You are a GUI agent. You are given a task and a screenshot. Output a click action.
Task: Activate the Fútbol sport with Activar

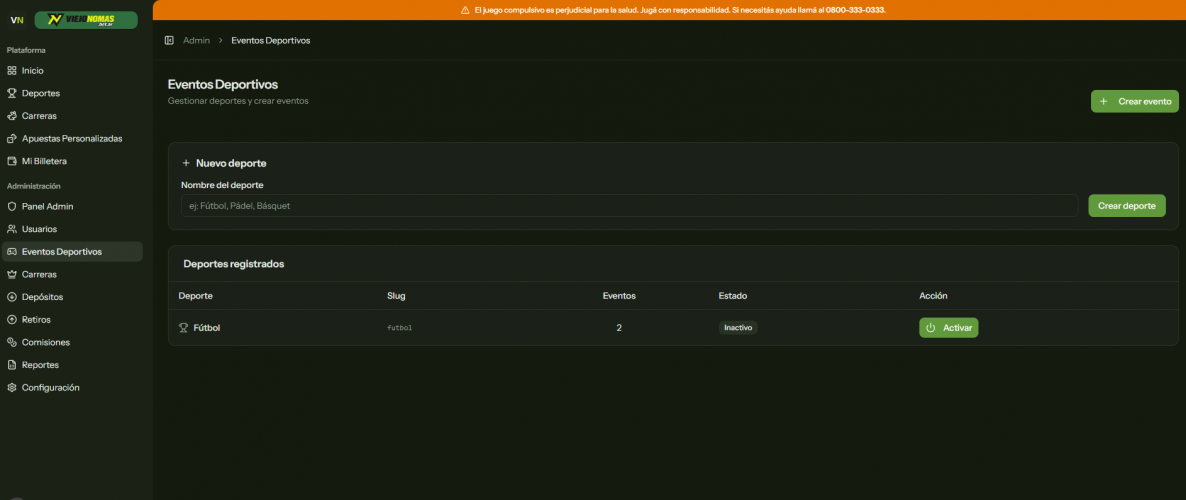(x=948, y=328)
